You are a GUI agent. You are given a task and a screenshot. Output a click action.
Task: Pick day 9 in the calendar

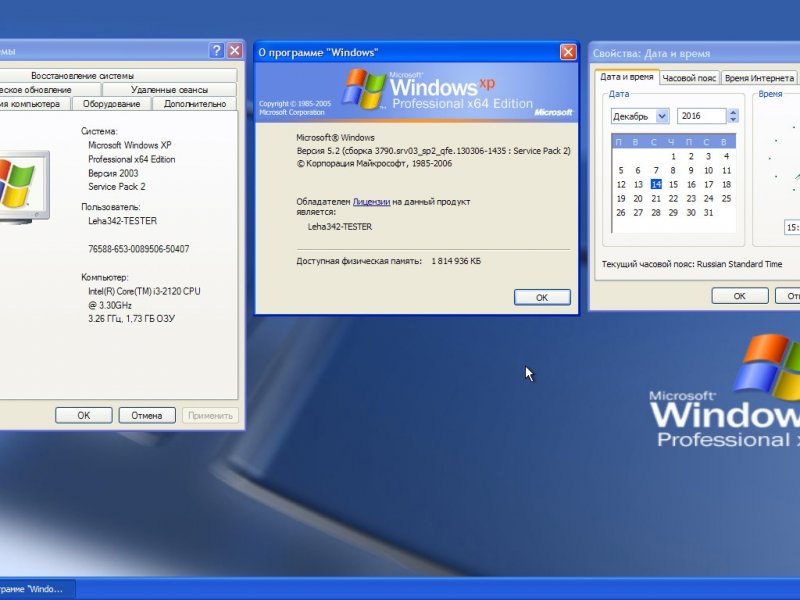(x=691, y=170)
